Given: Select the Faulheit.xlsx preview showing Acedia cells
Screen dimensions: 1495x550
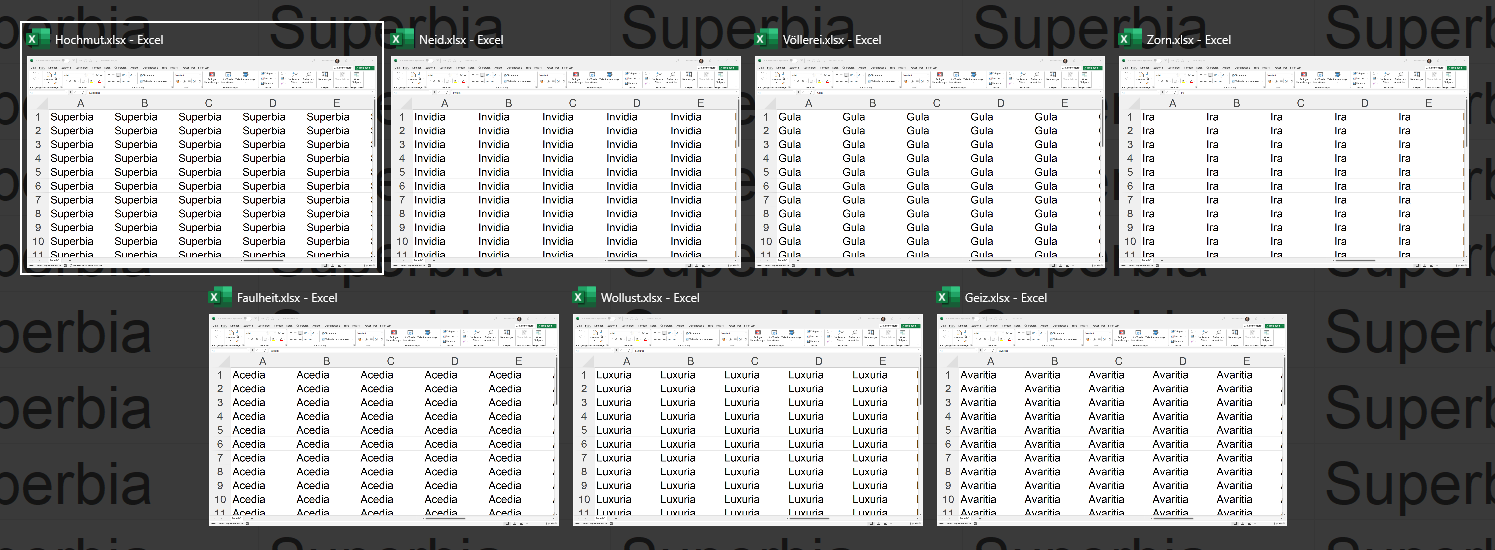Looking at the screenshot, I should click(x=384, y=420).
